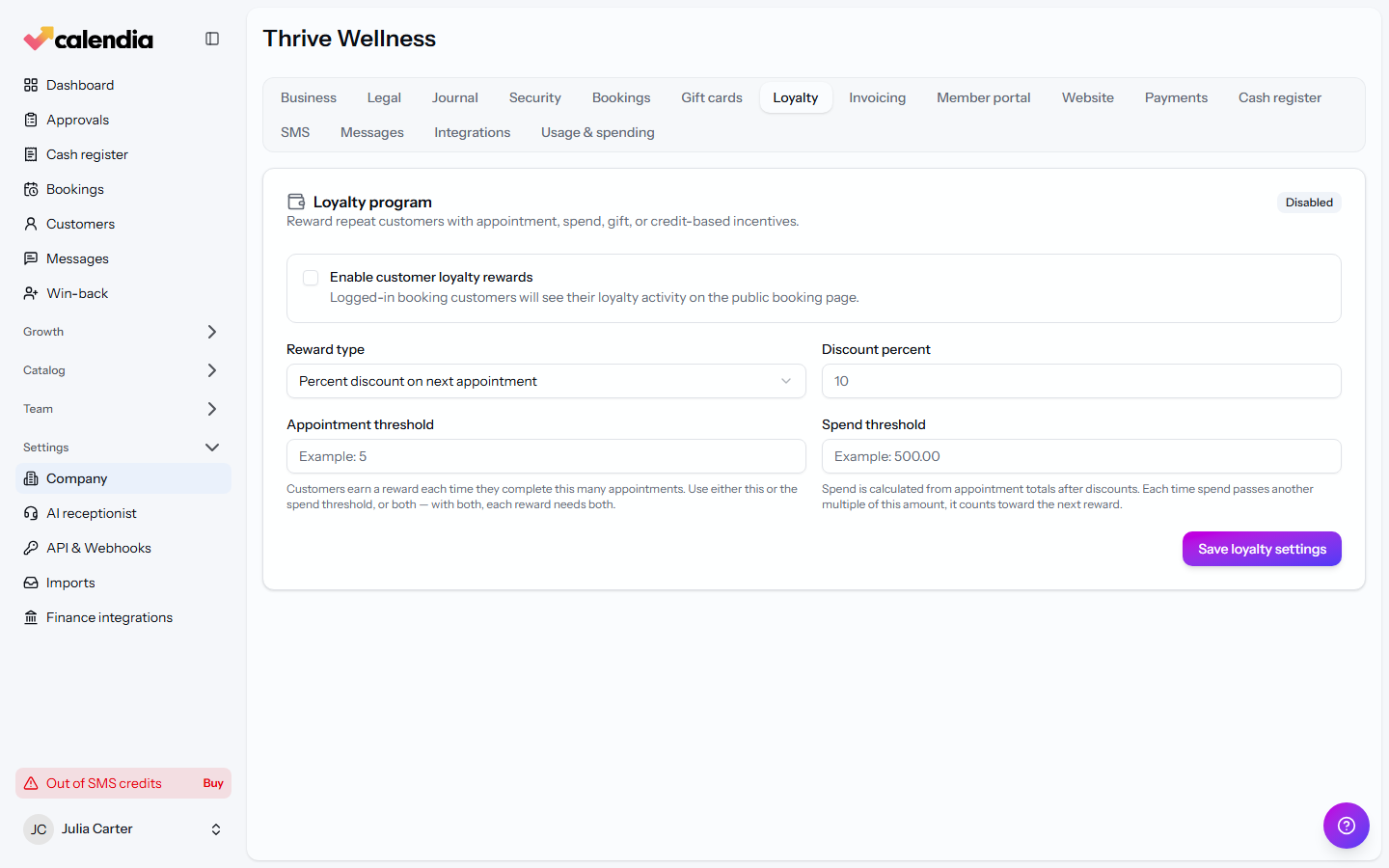Open Approvals clipboard icon

click(x=31, y=120)
